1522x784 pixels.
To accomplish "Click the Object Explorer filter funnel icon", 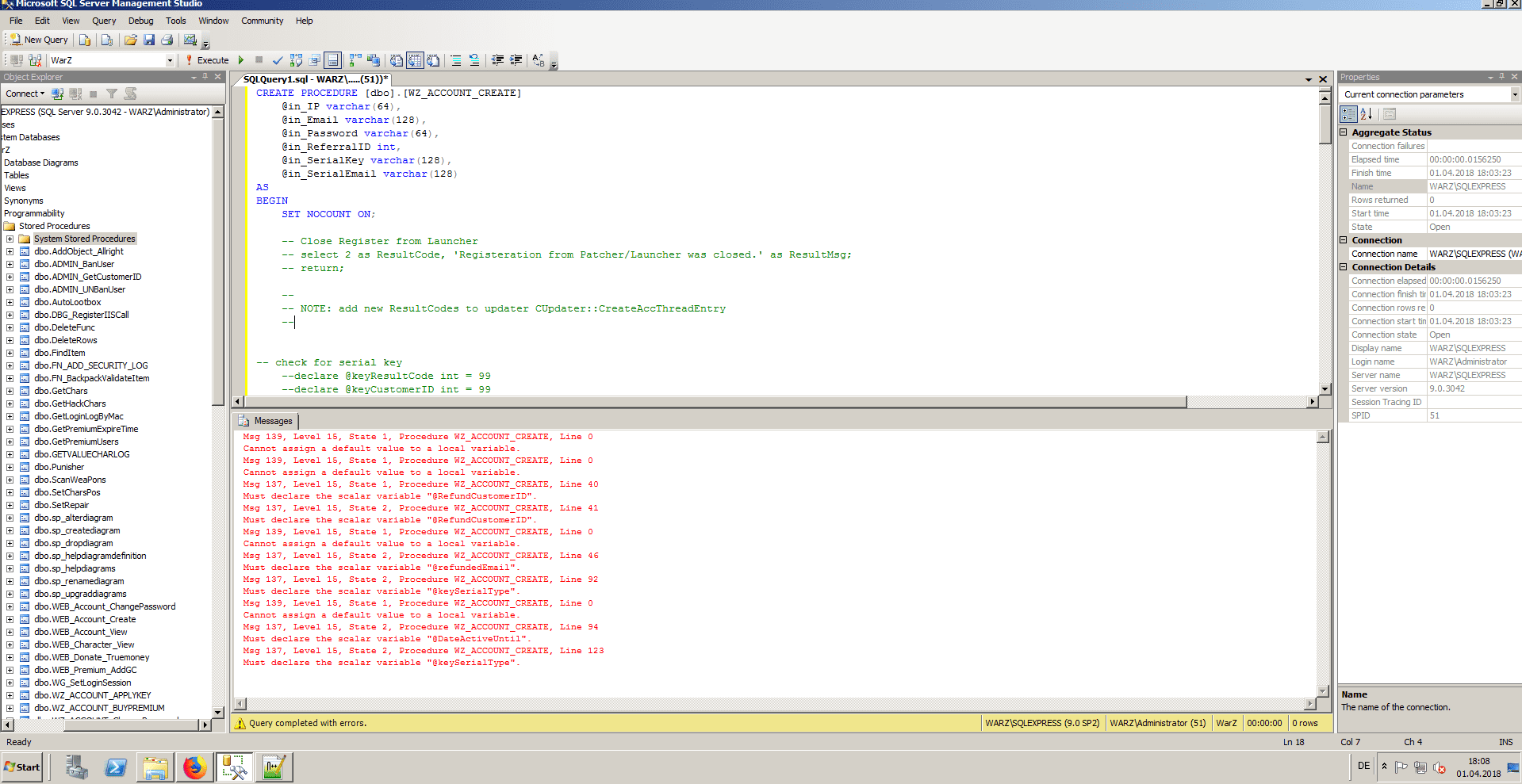I will click(112, 94).
